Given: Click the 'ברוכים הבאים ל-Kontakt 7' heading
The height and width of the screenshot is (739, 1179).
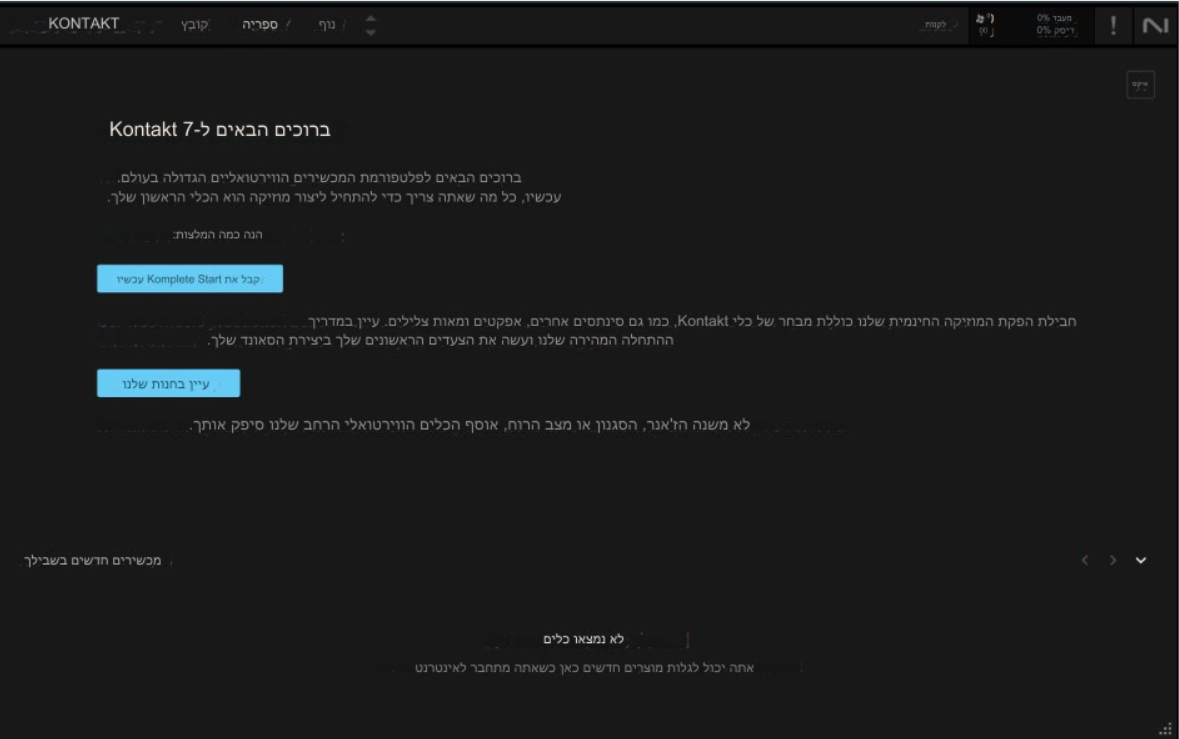Looking at the screenshot, I should [220, 129].
